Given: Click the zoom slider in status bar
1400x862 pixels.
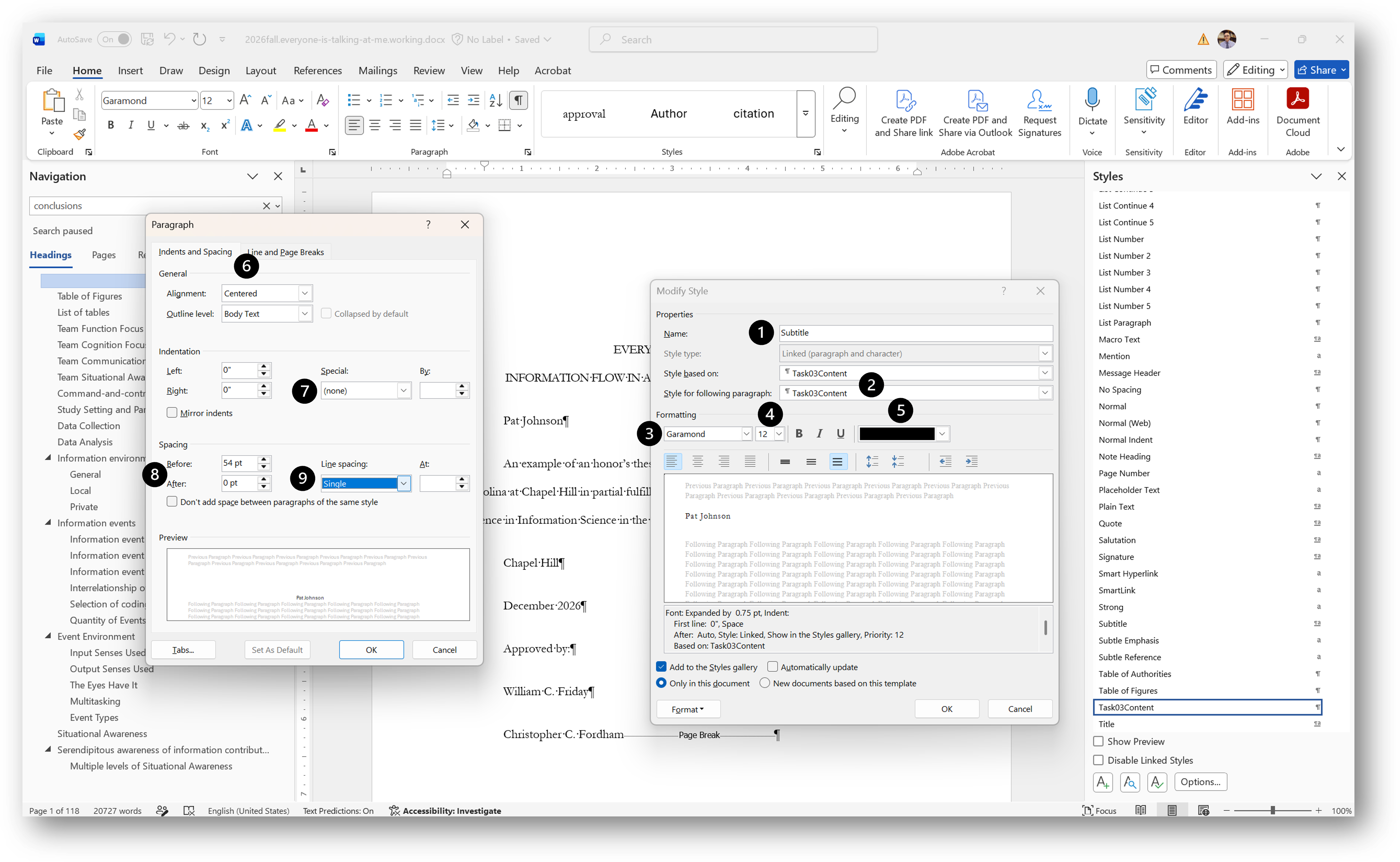Looking at the screenshot, I should 1272,810.
